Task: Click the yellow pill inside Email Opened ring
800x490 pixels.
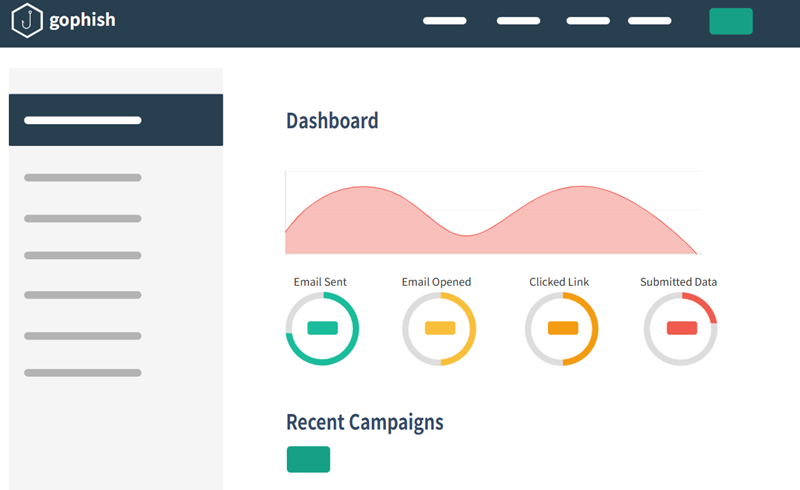Action: tap(440, 328)
